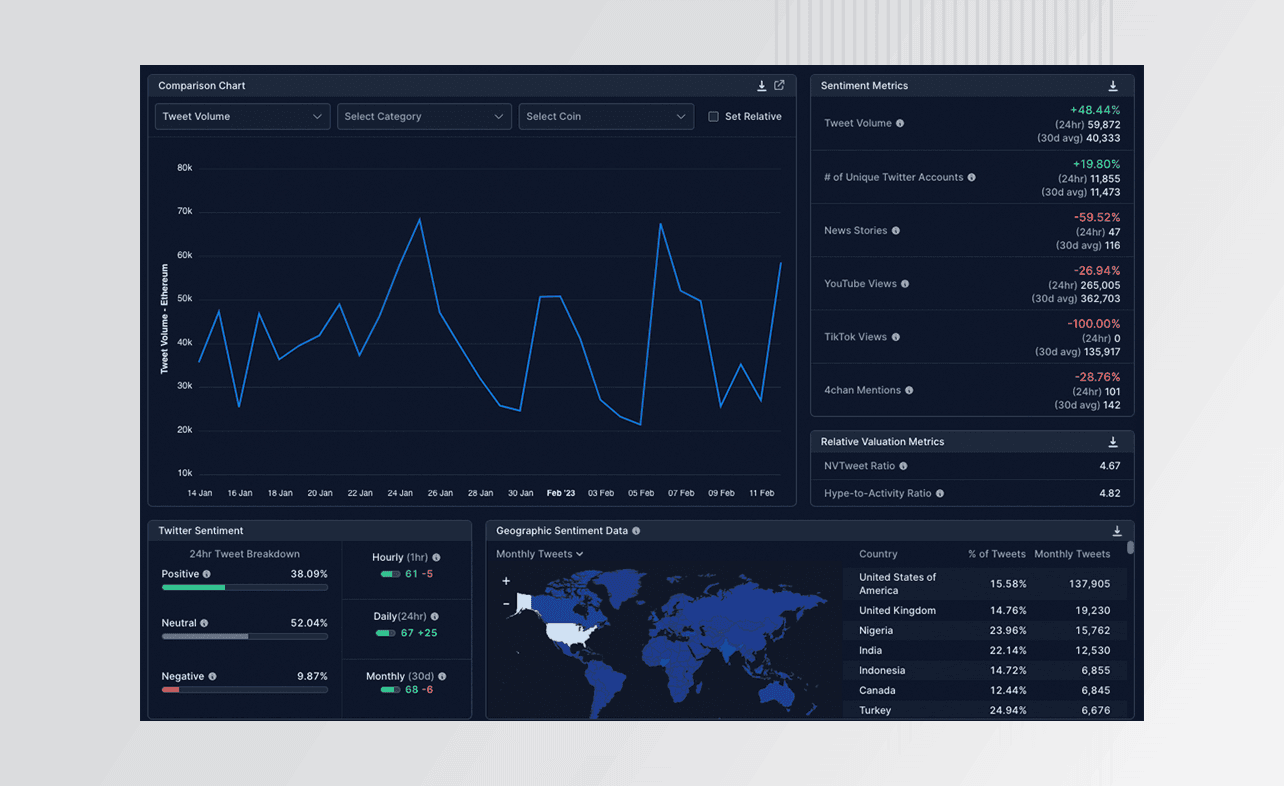Show info for Hourly sentiment score
1284x786 pixels.
436,558
